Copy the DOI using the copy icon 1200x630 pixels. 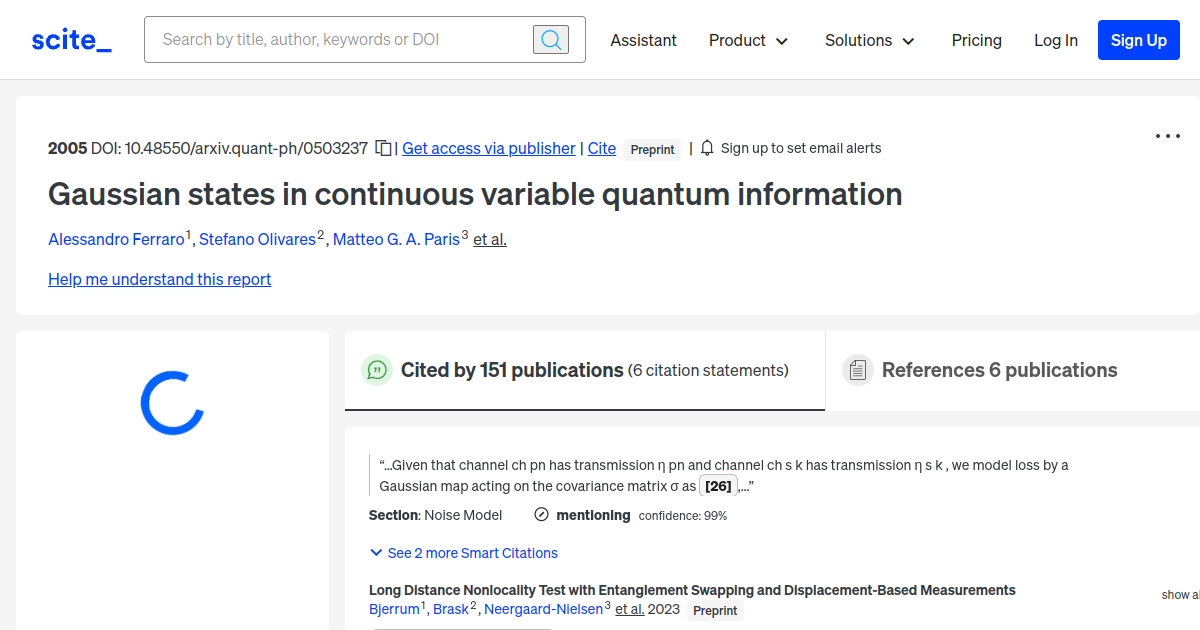[382, 147]
